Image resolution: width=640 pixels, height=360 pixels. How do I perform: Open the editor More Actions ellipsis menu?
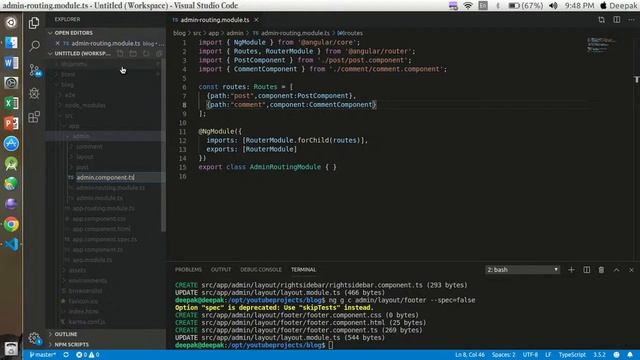click(x=631, y=20)
